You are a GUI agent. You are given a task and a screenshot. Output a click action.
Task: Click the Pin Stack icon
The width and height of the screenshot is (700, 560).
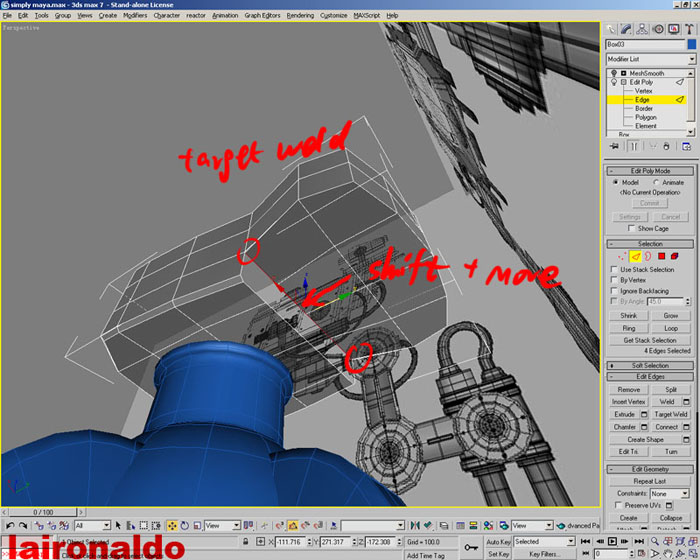point(612,145)
